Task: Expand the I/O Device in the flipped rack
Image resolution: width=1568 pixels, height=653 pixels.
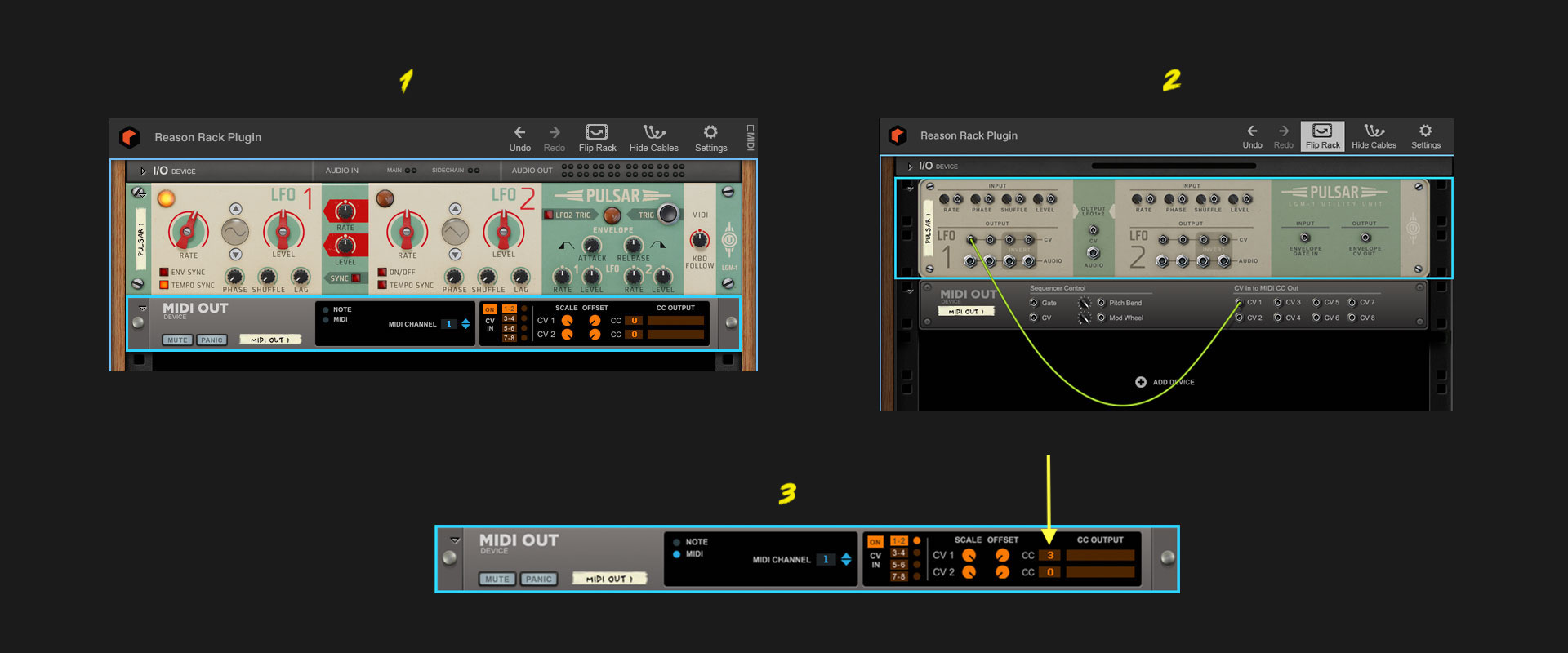Action: click(x=910, y=167)
